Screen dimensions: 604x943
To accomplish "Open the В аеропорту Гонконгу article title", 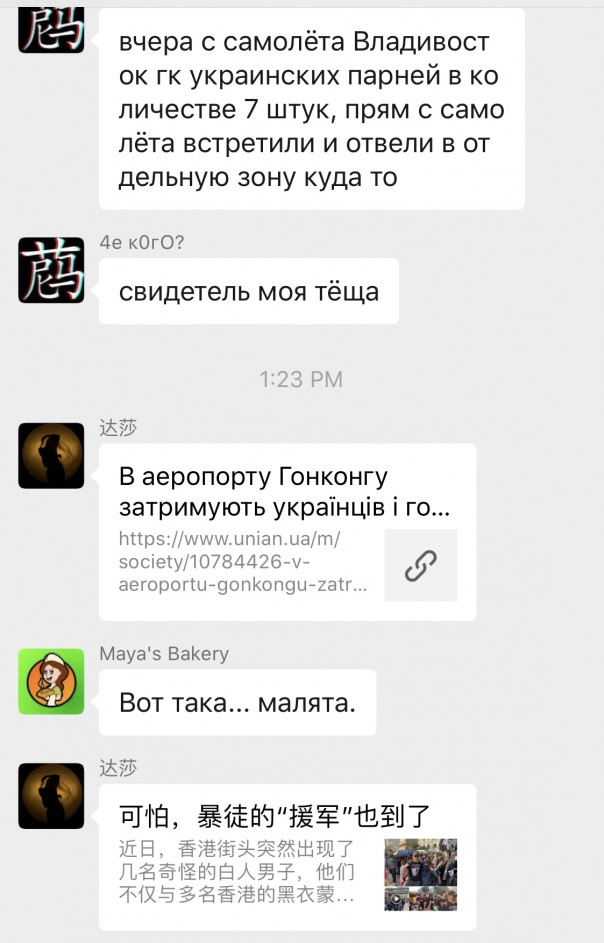I will pyautogui.click(x=284, y=491).
